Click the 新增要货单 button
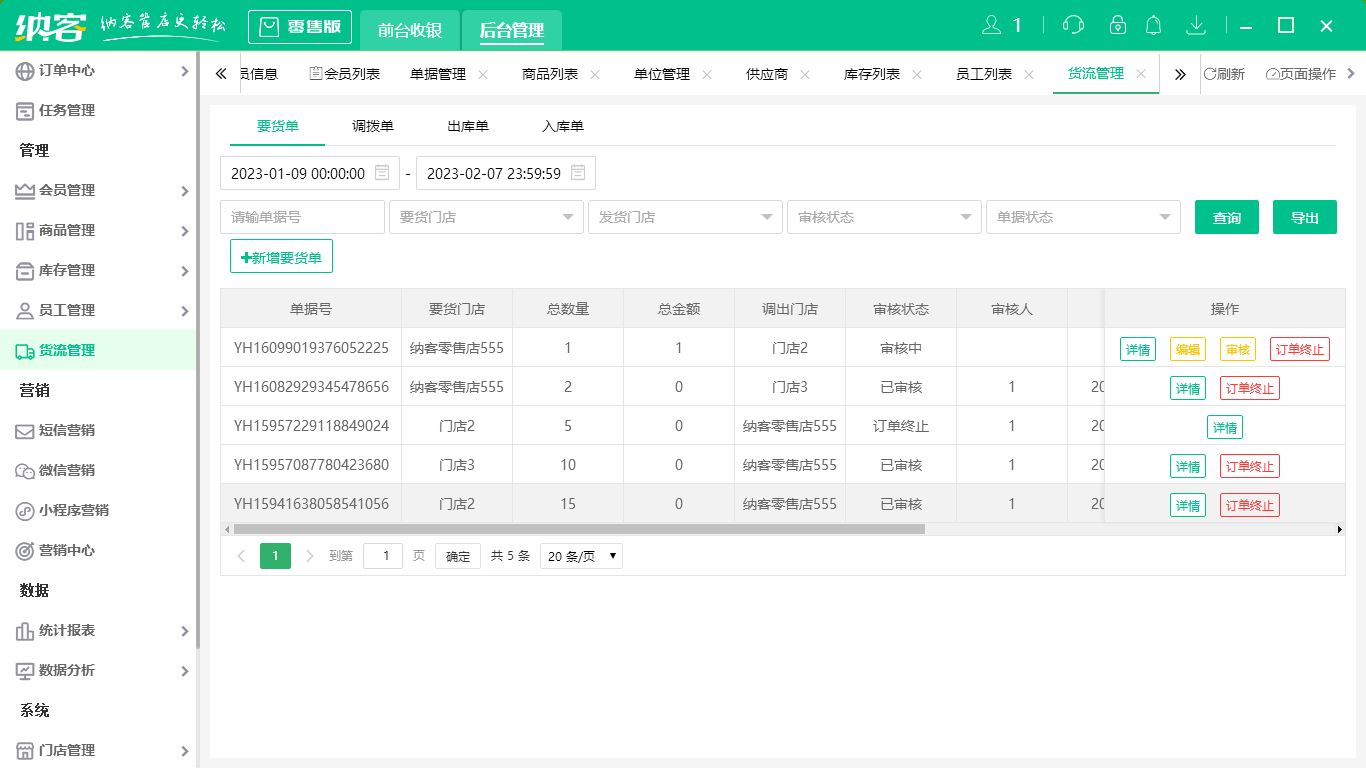1366x768 pixels. pyautogui.click(x=281, y=256)
